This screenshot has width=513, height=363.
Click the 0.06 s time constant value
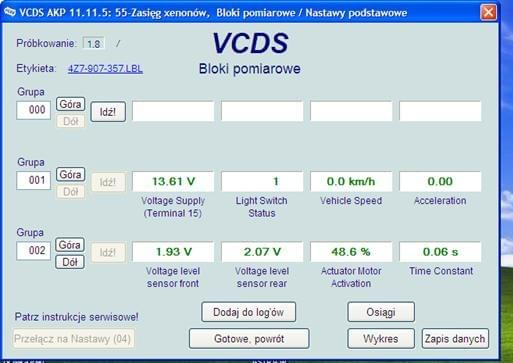click(440, 252)
